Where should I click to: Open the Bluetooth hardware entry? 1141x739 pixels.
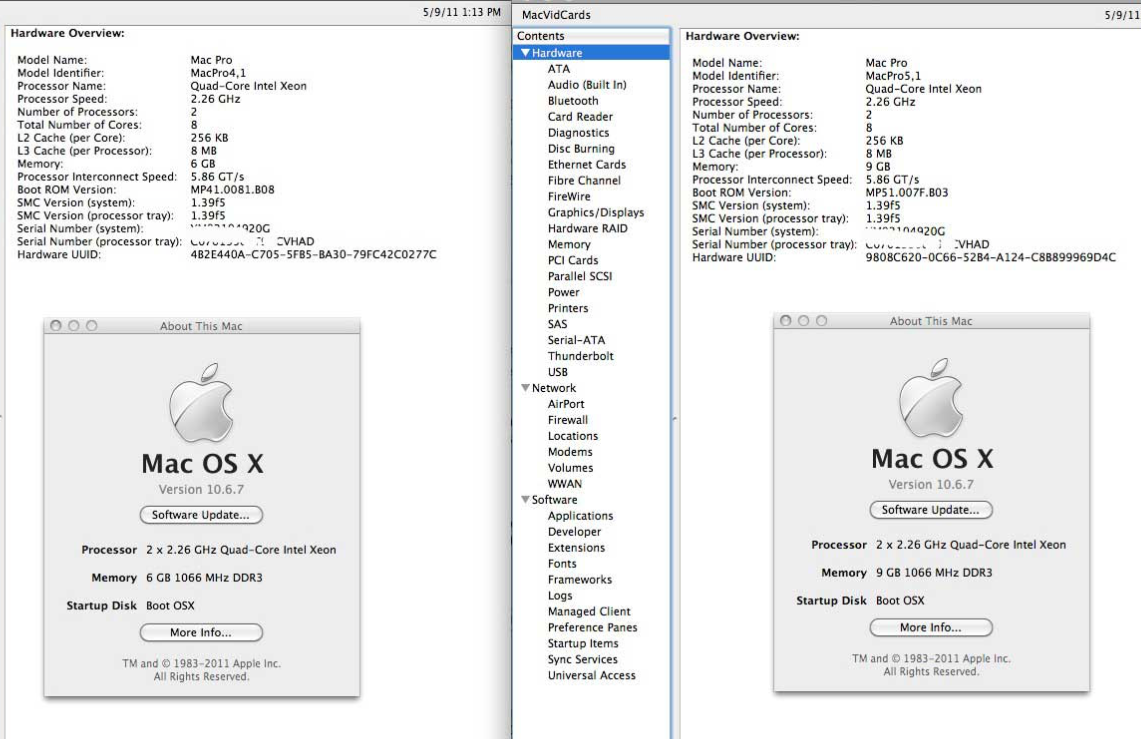pos(573,101)
